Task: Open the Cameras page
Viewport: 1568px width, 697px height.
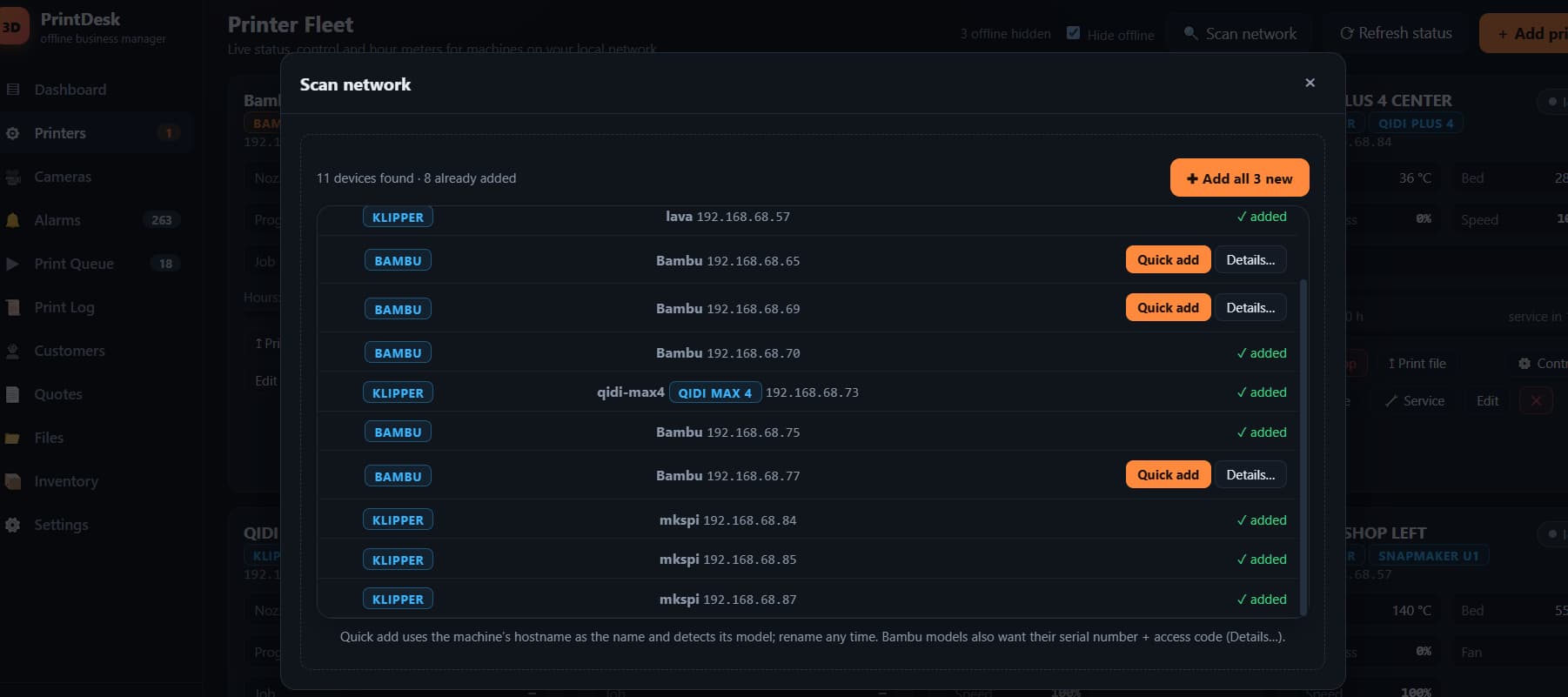Action: point(63,177)
